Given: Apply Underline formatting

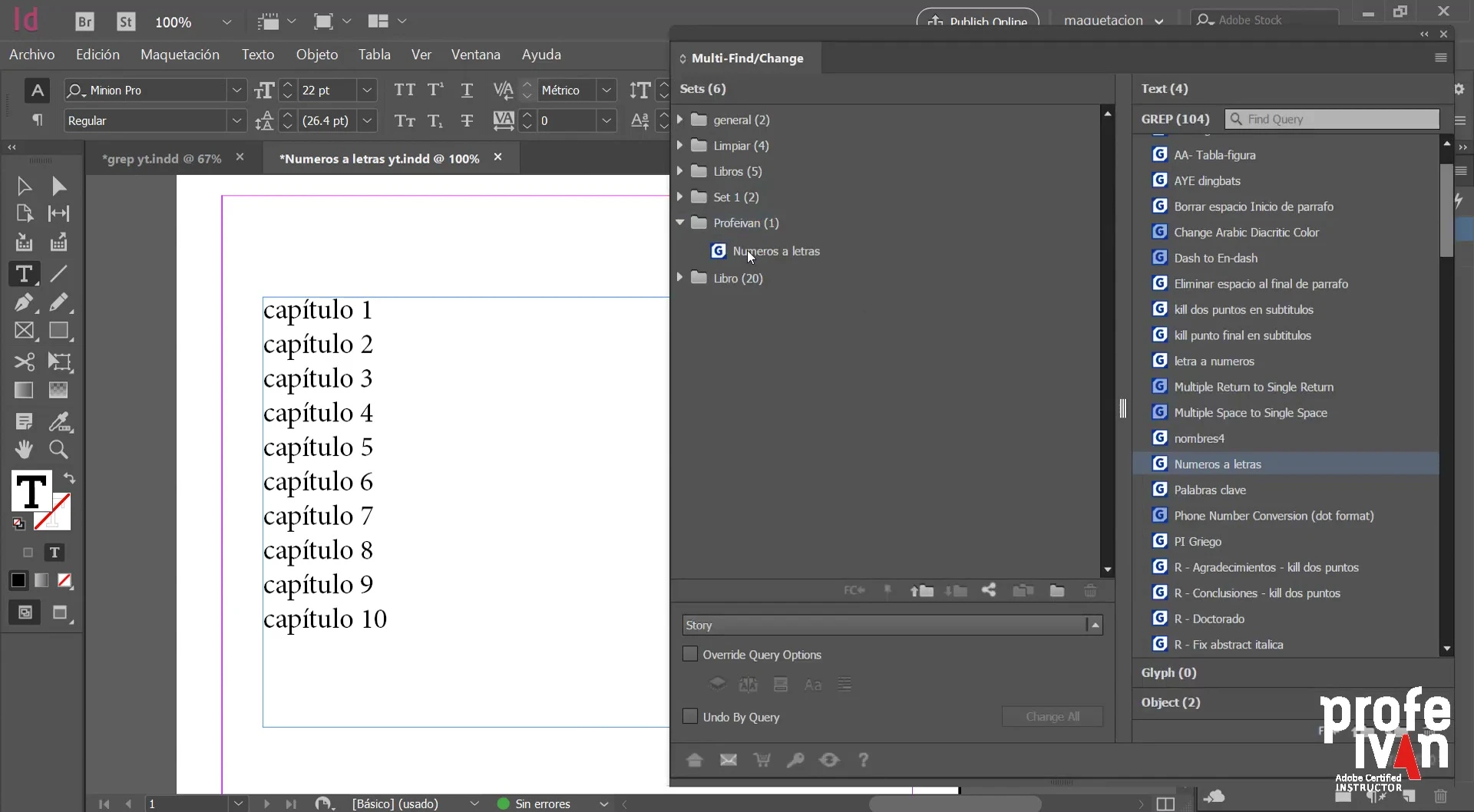Looking at the screenshot, I should pyautogui.click(x=467, y=90).
